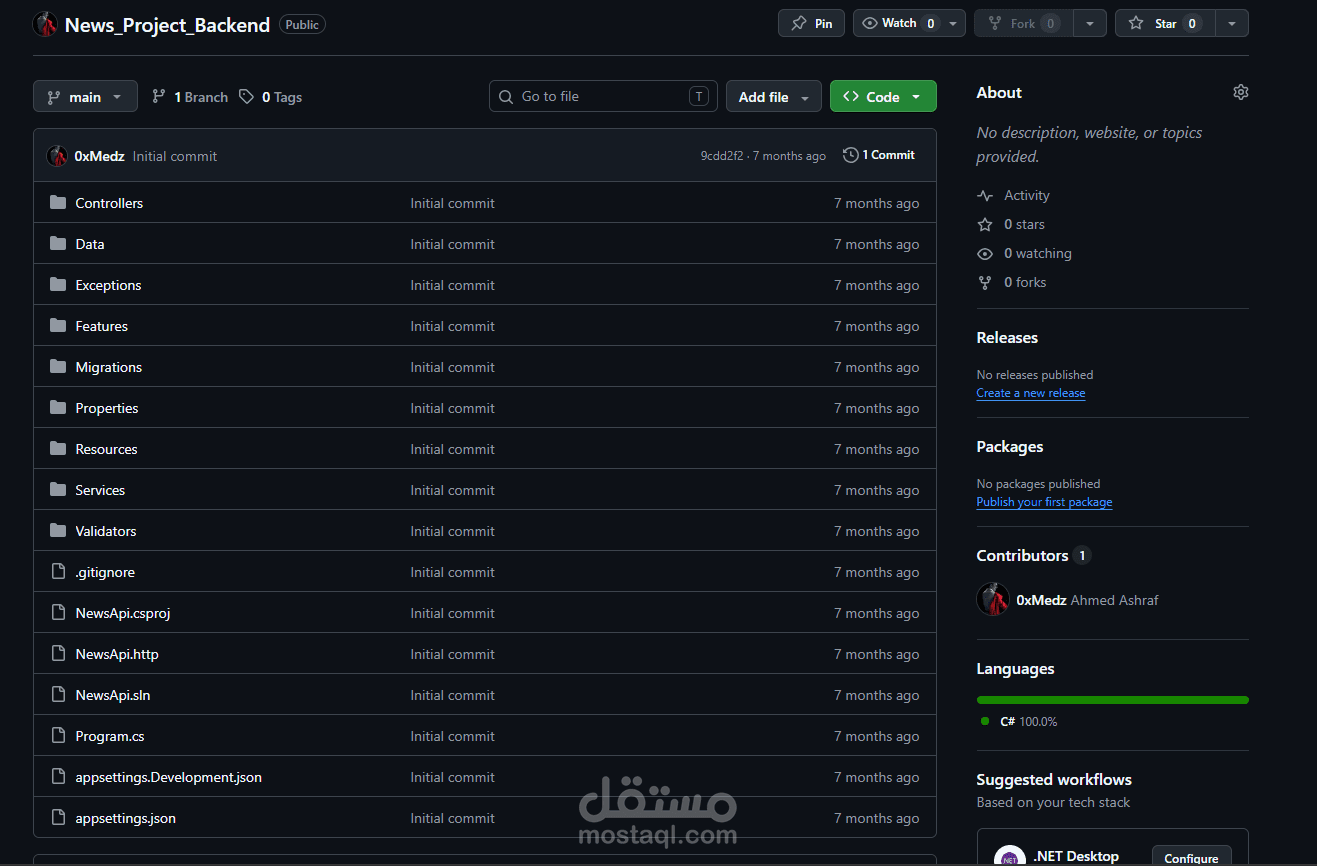Click Create a new release link
The height and width of the screenshot is (866, 1317).
(1031, 393)
